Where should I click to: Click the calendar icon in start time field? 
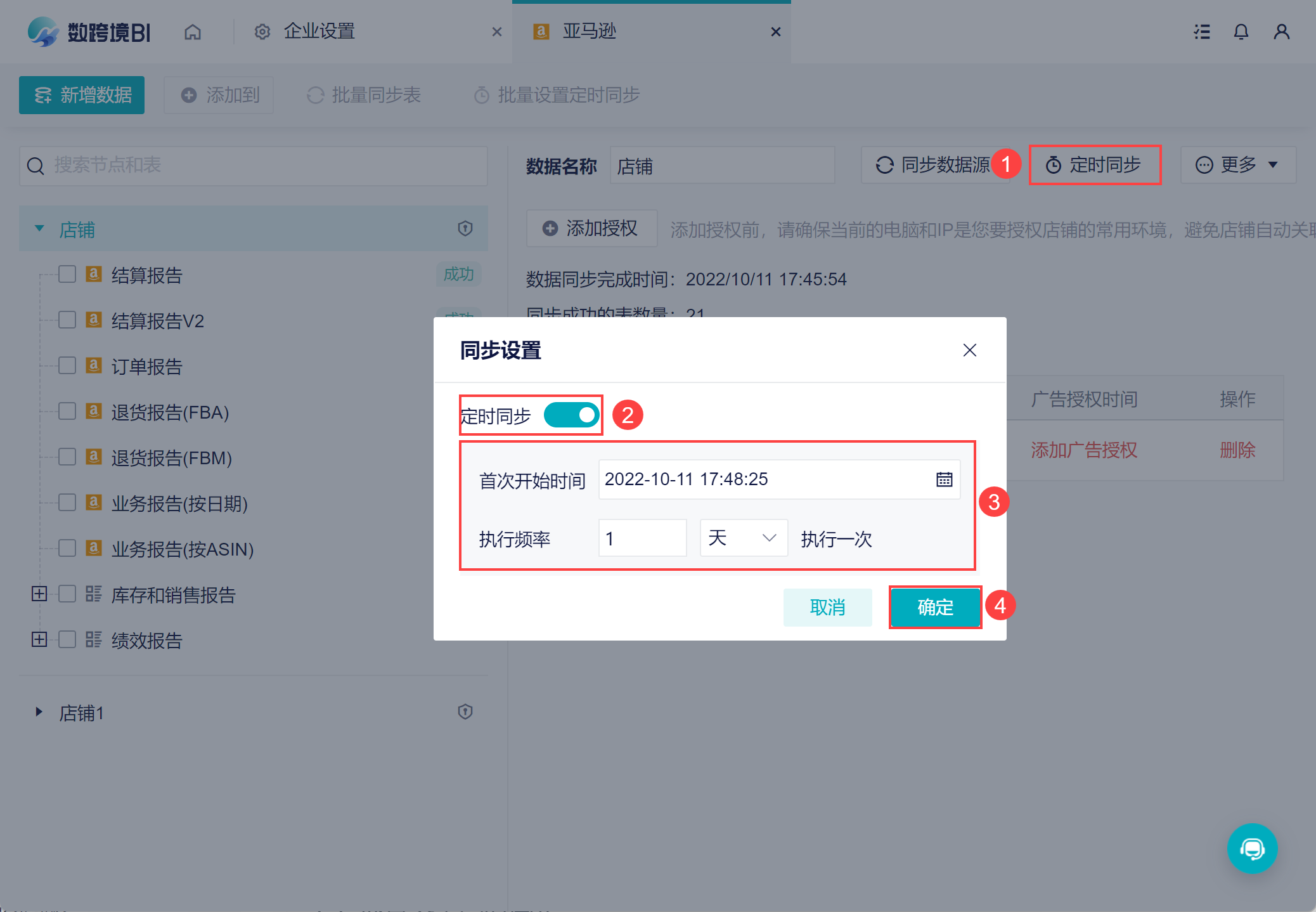(x=944, y=479)
